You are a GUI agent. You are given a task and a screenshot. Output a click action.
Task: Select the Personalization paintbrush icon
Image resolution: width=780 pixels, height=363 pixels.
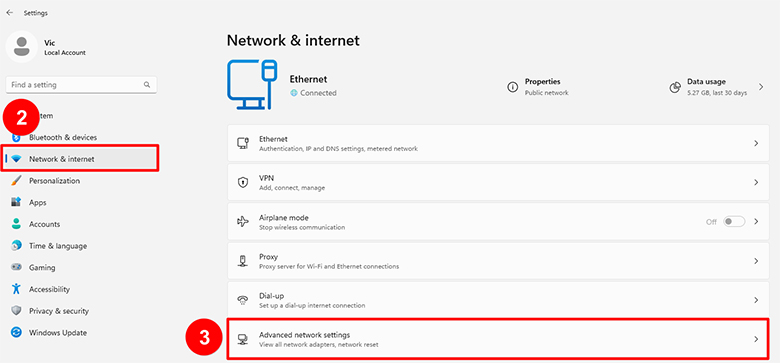[16, 181]
